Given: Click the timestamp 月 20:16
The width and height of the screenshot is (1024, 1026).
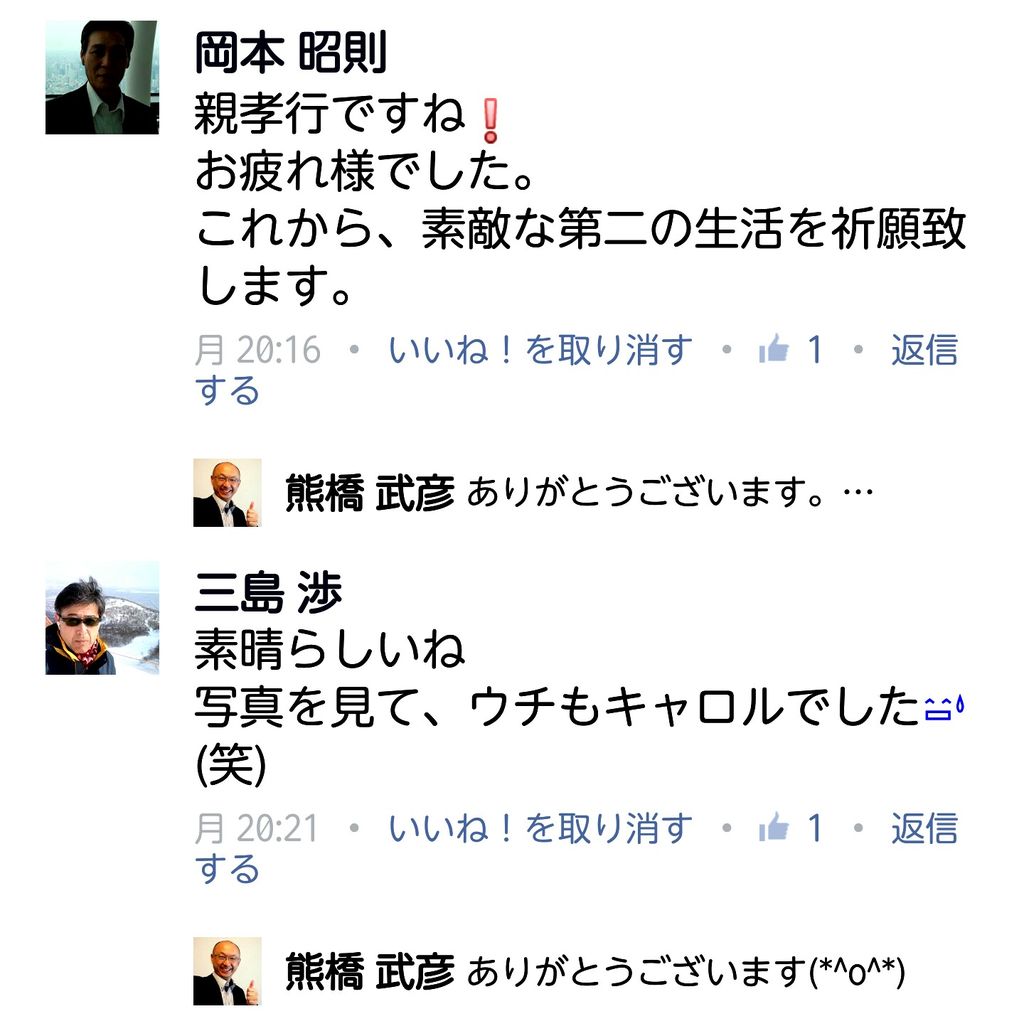Looking at the screenshot, I should tap(258, 349).
